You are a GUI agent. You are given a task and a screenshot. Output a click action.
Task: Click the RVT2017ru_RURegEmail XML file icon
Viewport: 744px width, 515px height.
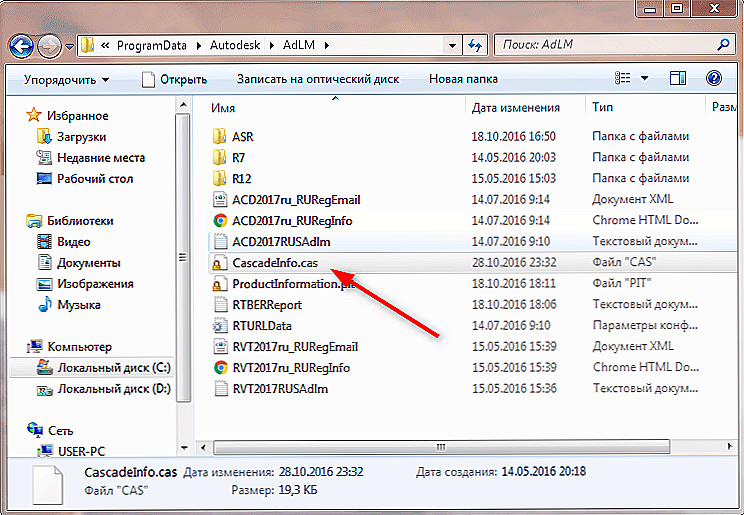coord(220,346)
